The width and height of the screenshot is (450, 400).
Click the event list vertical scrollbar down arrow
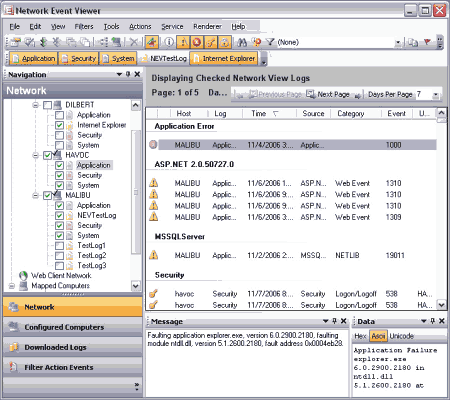[x=441, y=305]
